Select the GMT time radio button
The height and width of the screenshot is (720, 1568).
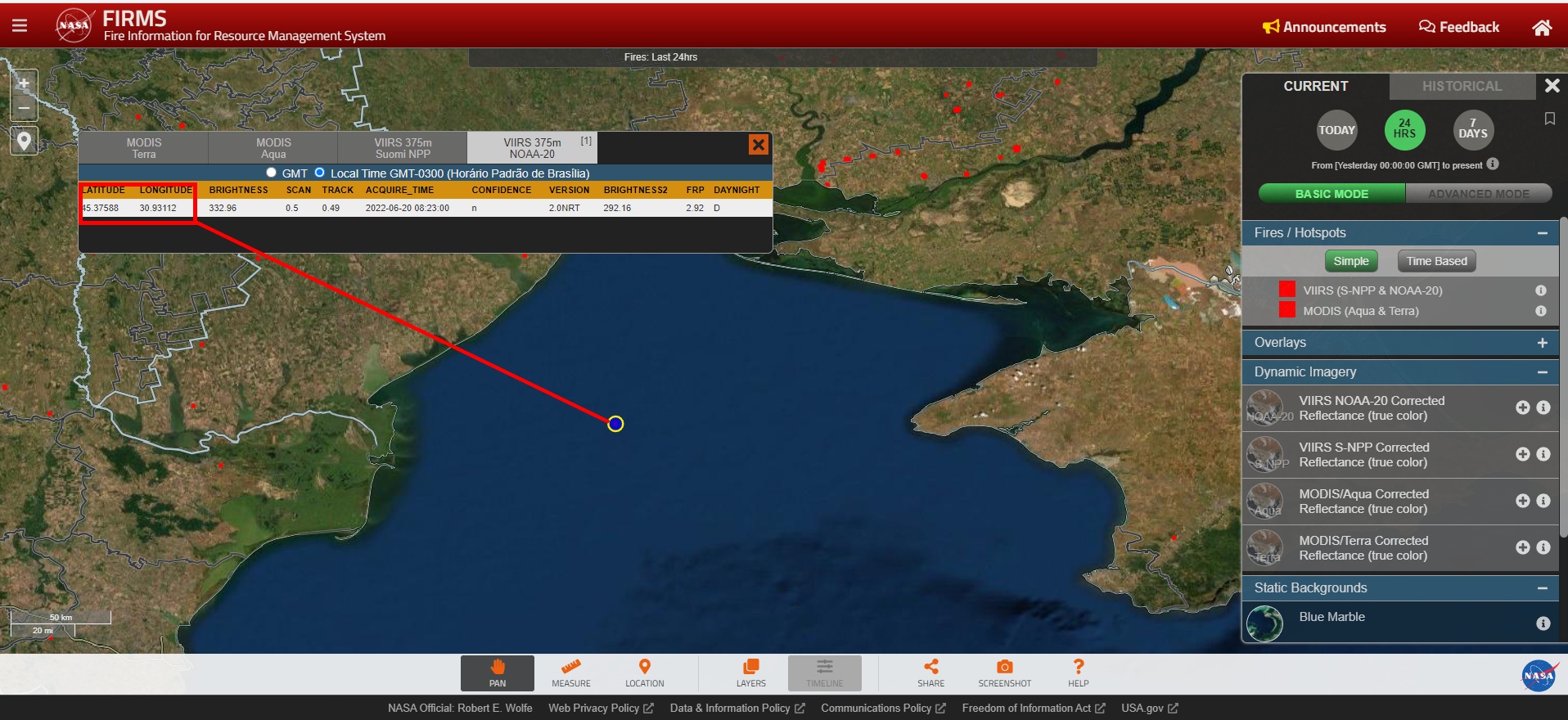point(271,173)
